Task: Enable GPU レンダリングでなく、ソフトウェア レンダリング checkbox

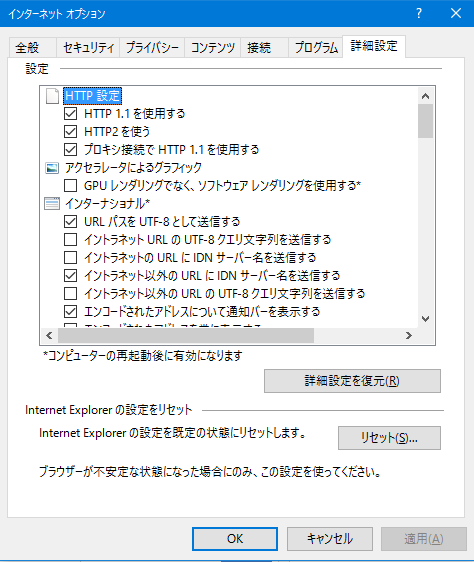Action: [70, 186]
